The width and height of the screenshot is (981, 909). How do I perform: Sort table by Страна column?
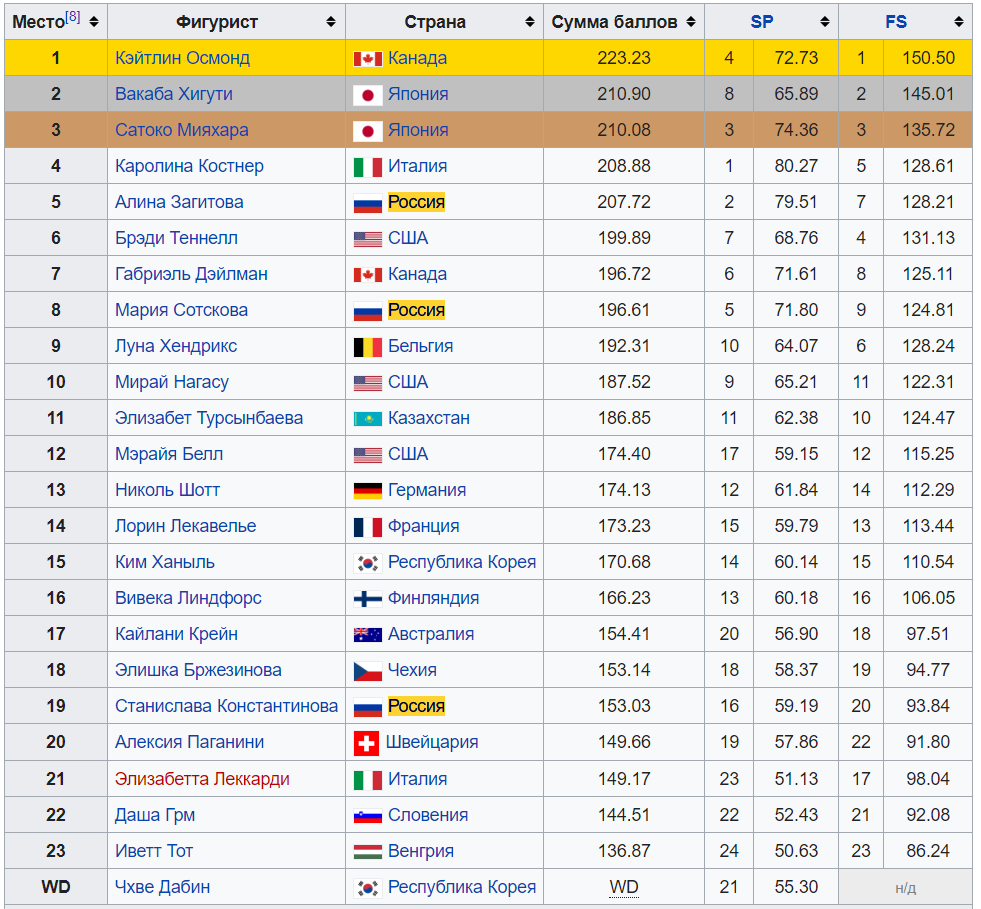coord(529,22)
